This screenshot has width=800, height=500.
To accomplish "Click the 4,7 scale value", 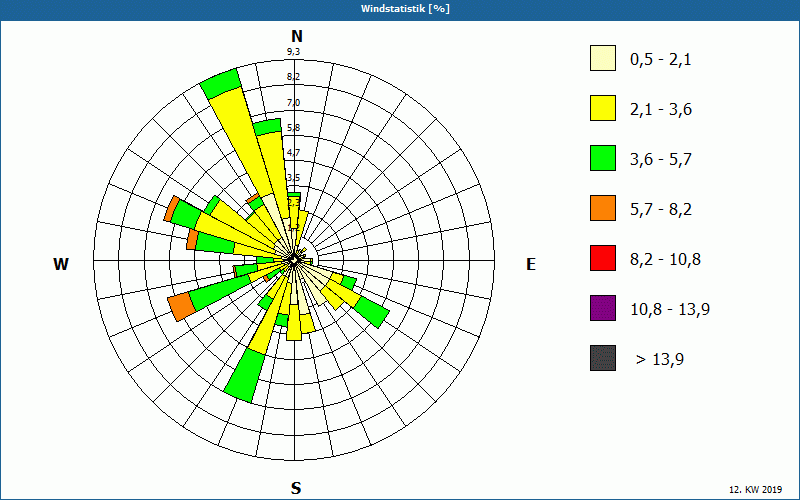I will point(293,152).
